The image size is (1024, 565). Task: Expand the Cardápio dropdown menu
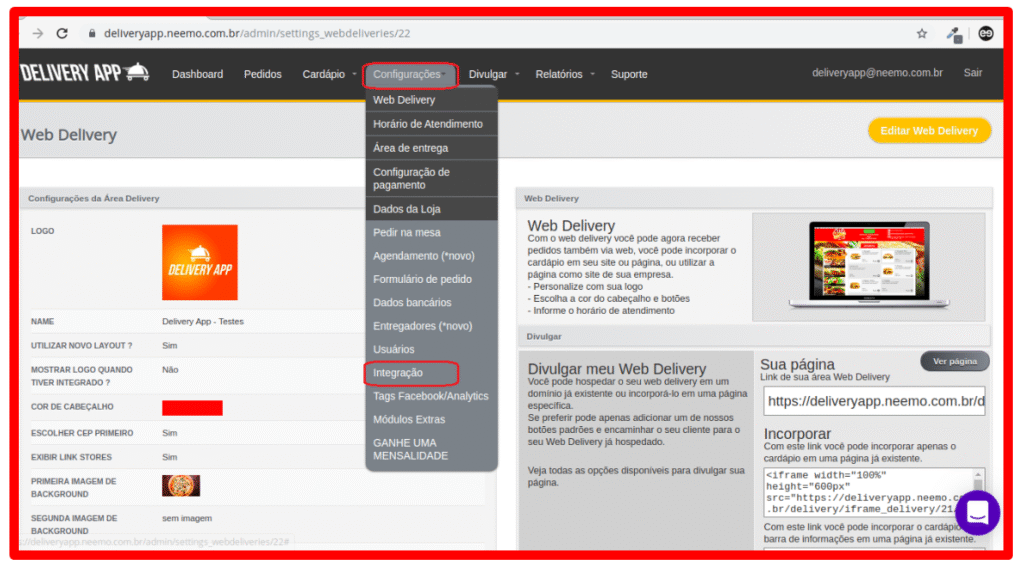[329, 74]
